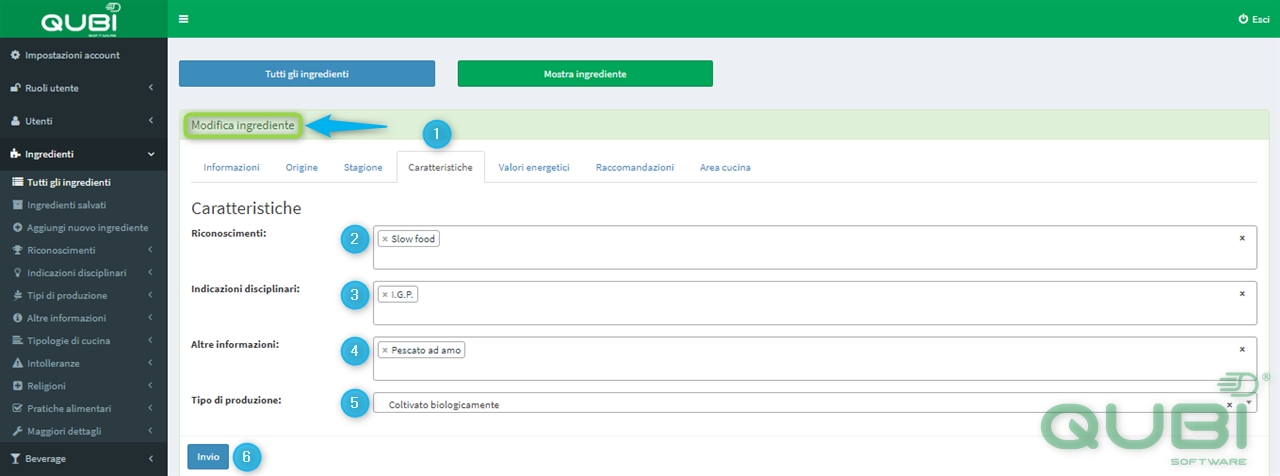The height and width of the screenshot is (476, 1280).
Task: Click the plus icon for Aggiungi nuovo ingrediente
Action: (x=17, y=228)
